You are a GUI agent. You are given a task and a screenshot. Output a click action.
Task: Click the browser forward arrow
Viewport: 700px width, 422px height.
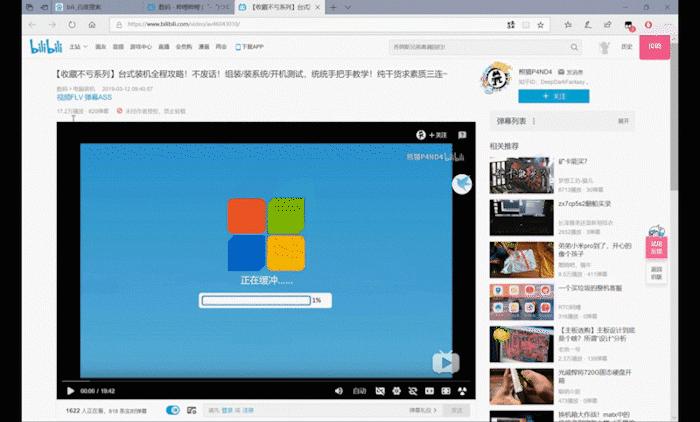52,25
